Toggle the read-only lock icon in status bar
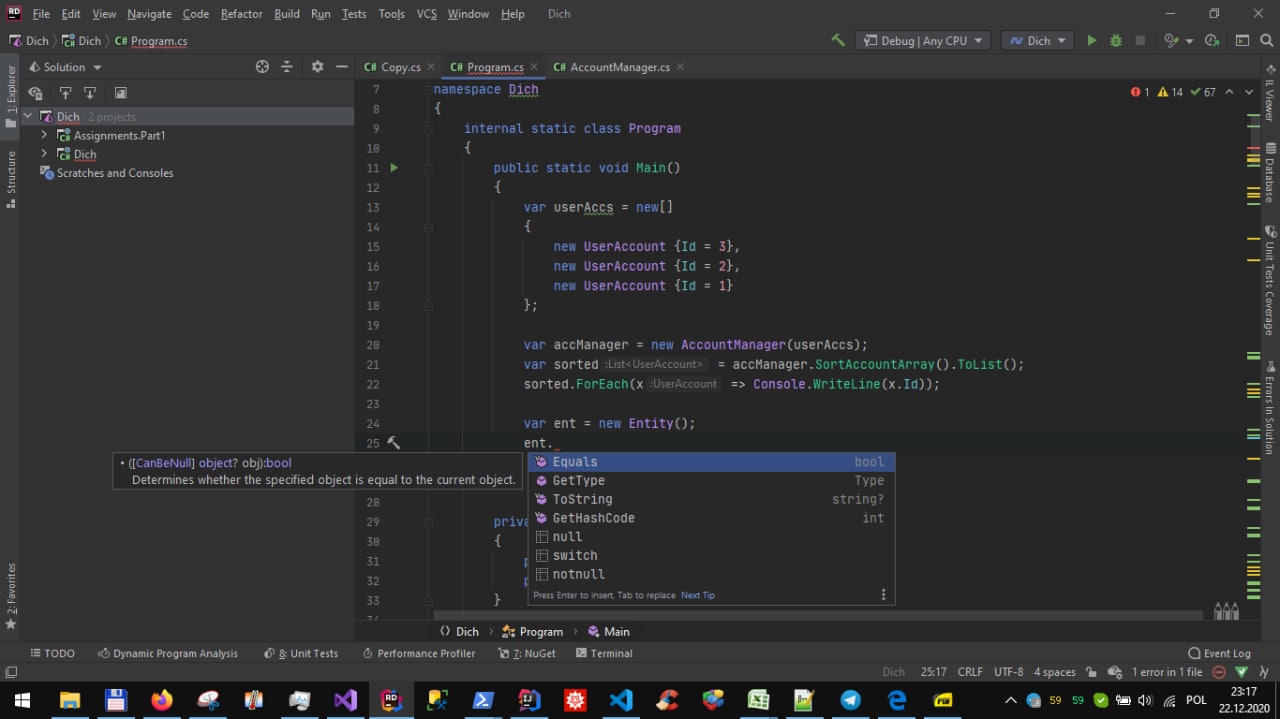The height and width of the screenshot is (719, 1280). point(1091,672)
